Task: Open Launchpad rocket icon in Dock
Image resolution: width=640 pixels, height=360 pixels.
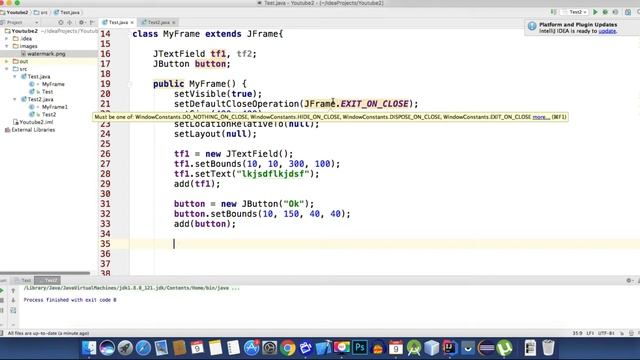Action: coord(125,348)
